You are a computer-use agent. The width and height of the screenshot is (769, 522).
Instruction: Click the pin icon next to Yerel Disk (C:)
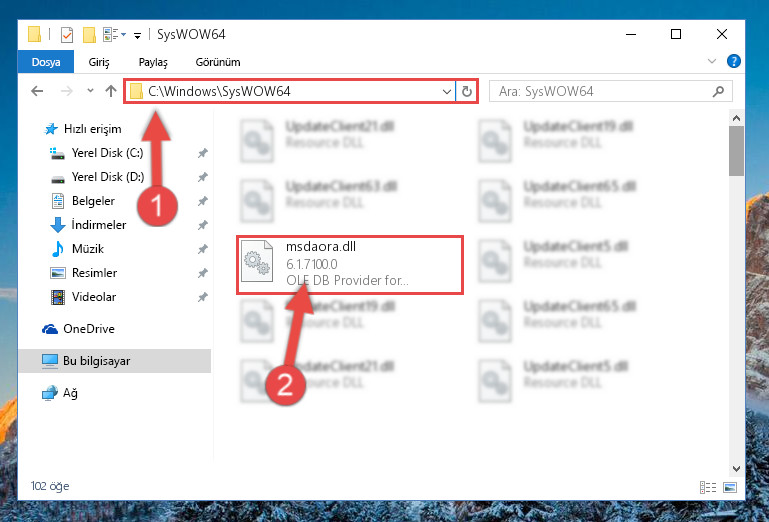tap(203, 154)
